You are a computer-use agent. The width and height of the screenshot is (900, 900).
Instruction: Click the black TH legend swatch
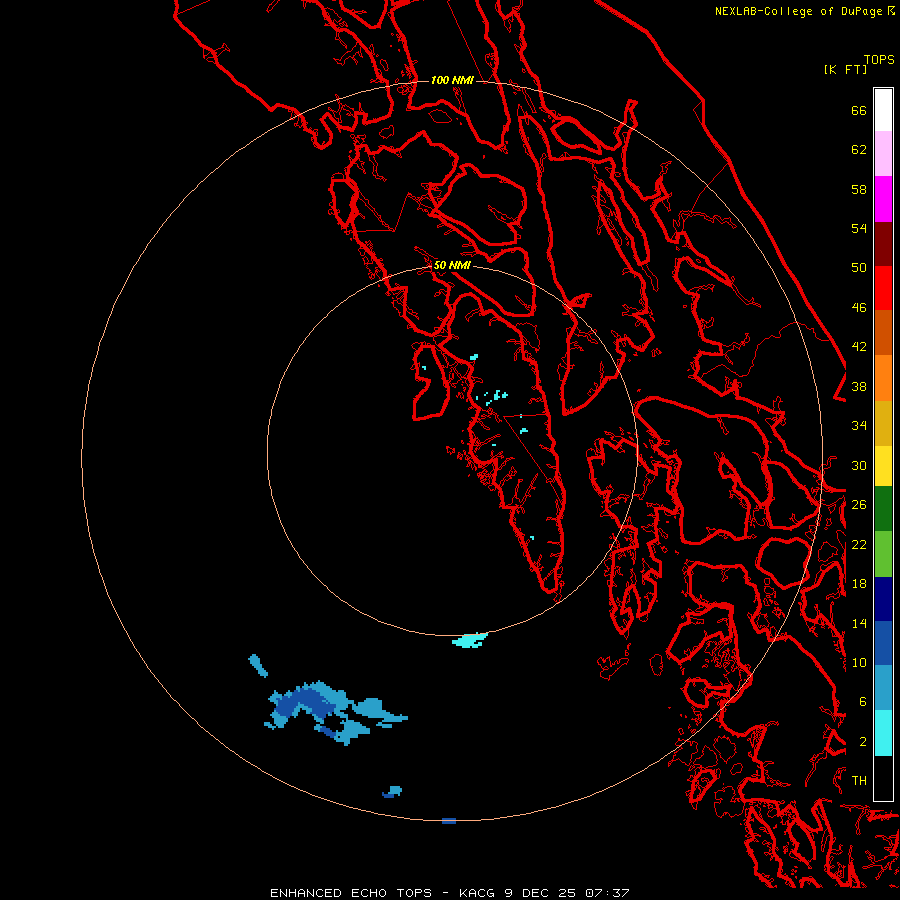pos(883,778)
